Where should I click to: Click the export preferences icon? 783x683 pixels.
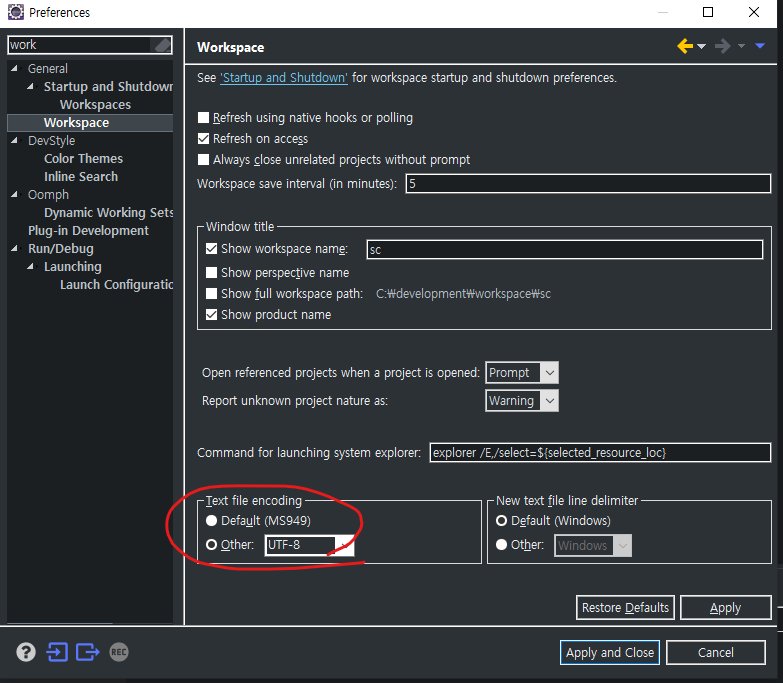(87, 652)
